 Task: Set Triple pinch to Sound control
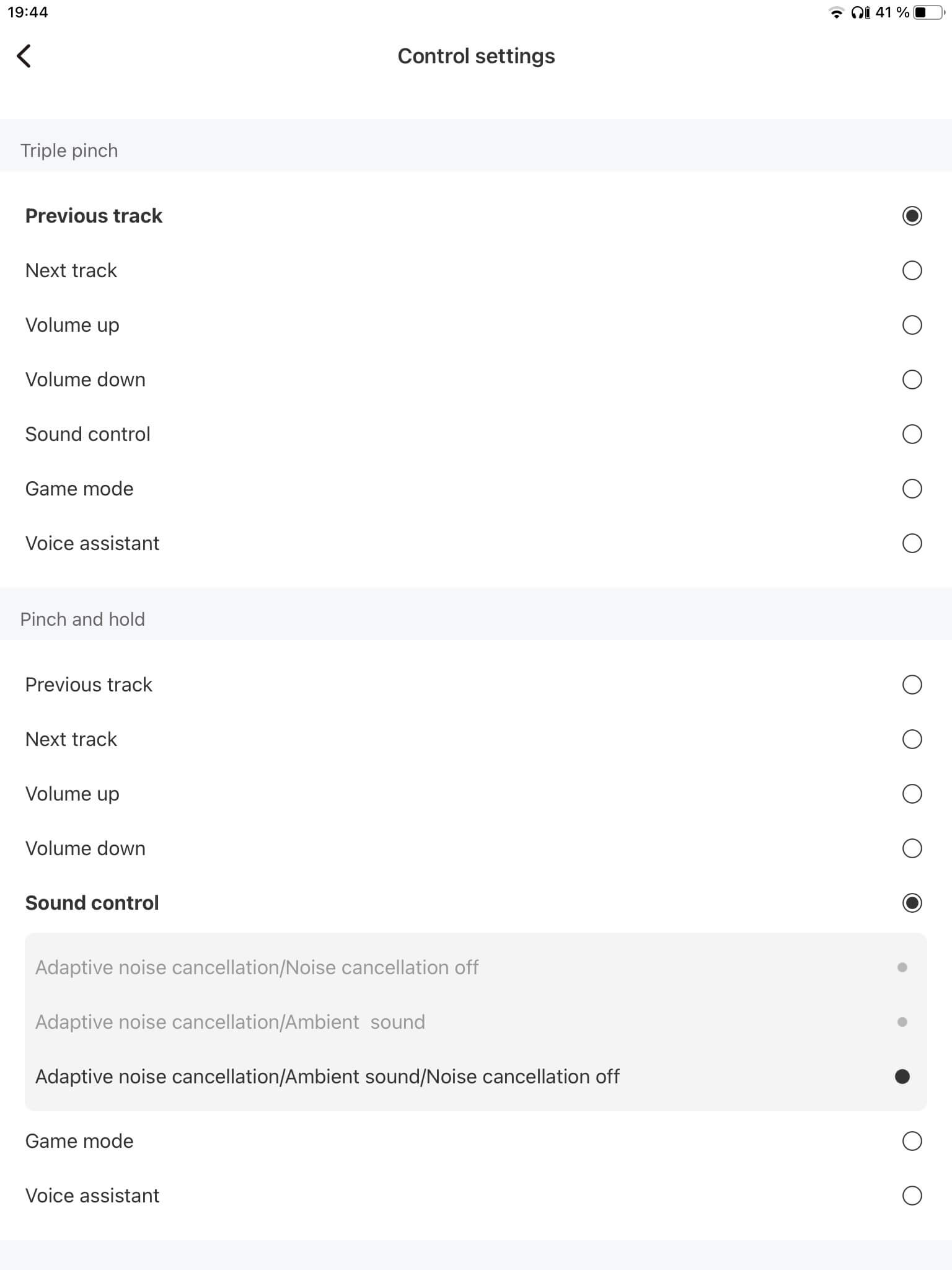coord(912,434)
